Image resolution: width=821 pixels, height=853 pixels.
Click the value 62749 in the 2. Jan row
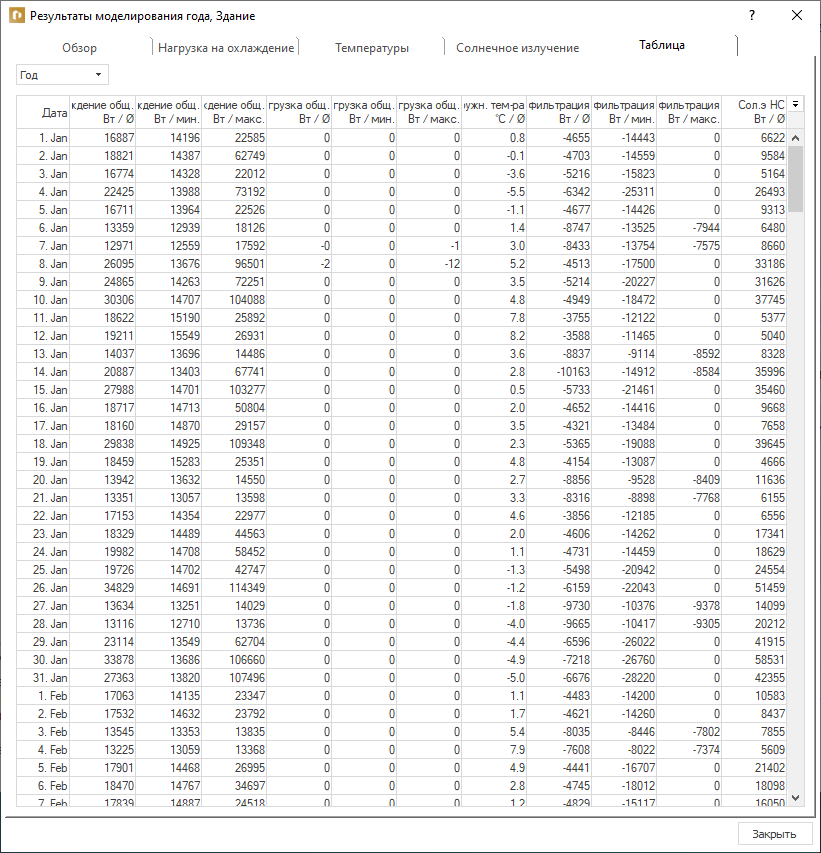250,156
